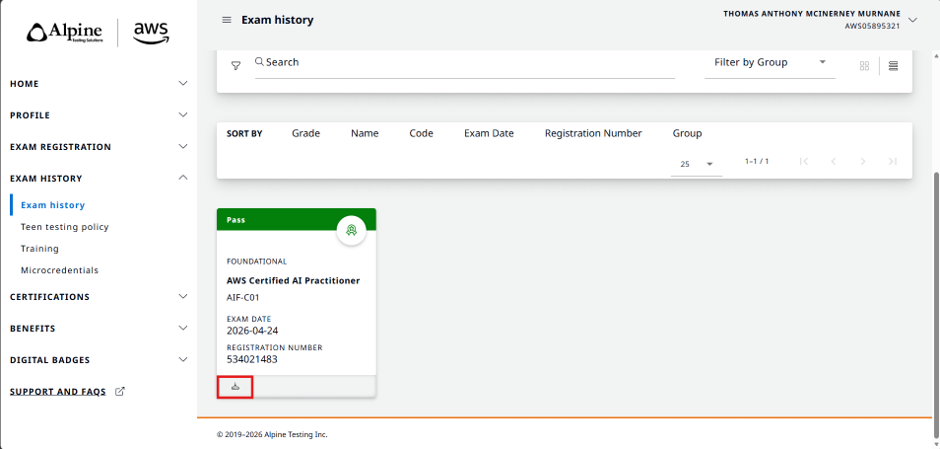Sort results by Code
The height and width of the screenshot is (449, 940).
pyautogui.click(x=421, y=133)
